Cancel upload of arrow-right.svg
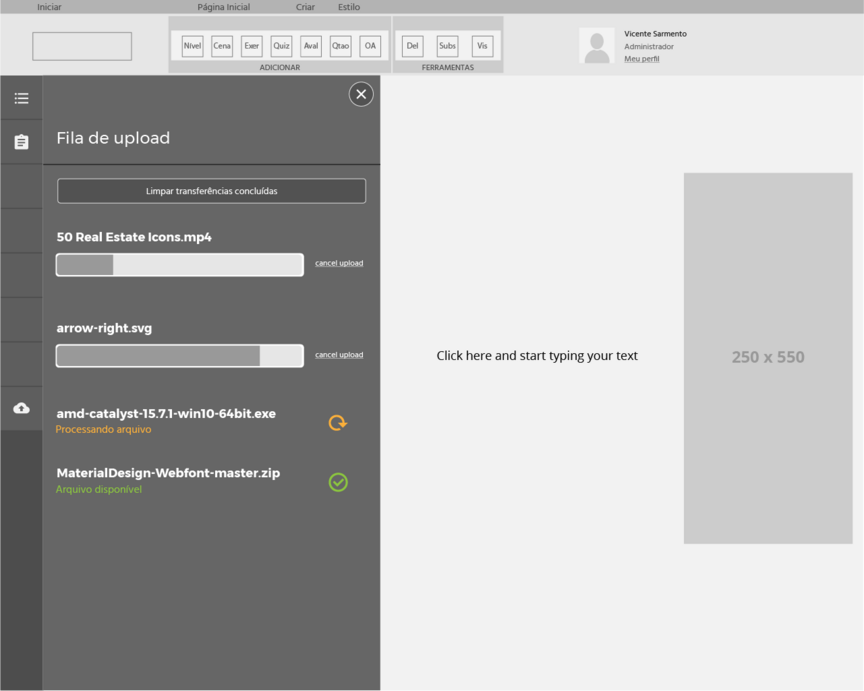864x691 pixels. point(339,355)
